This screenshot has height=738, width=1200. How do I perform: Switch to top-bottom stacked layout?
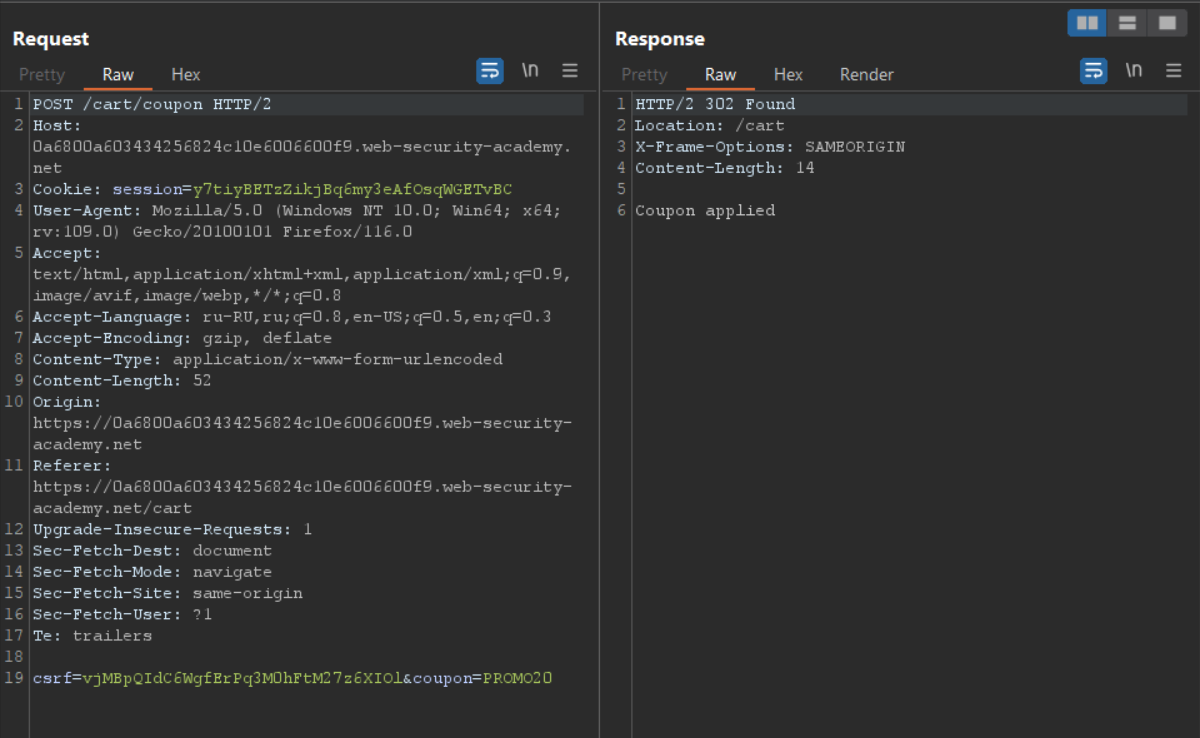tap(1127, 23)
